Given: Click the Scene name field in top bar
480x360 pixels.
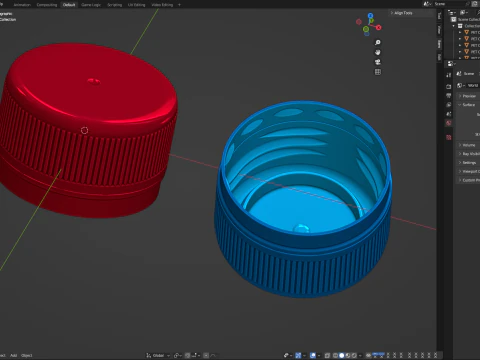Looking at the screenshot, I should 449,4.
